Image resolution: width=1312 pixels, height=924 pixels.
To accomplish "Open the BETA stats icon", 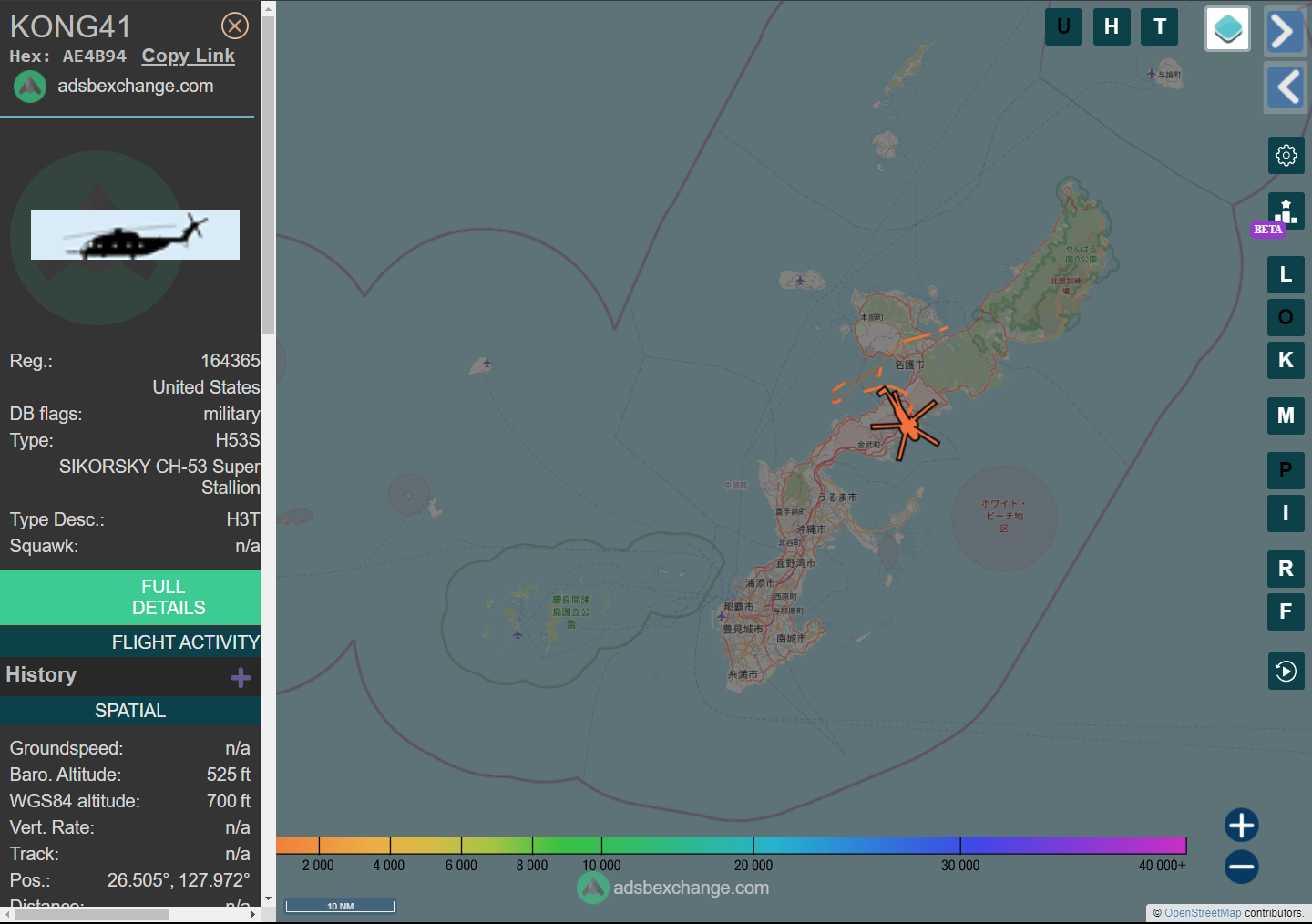I will (x=1286, y=211).
